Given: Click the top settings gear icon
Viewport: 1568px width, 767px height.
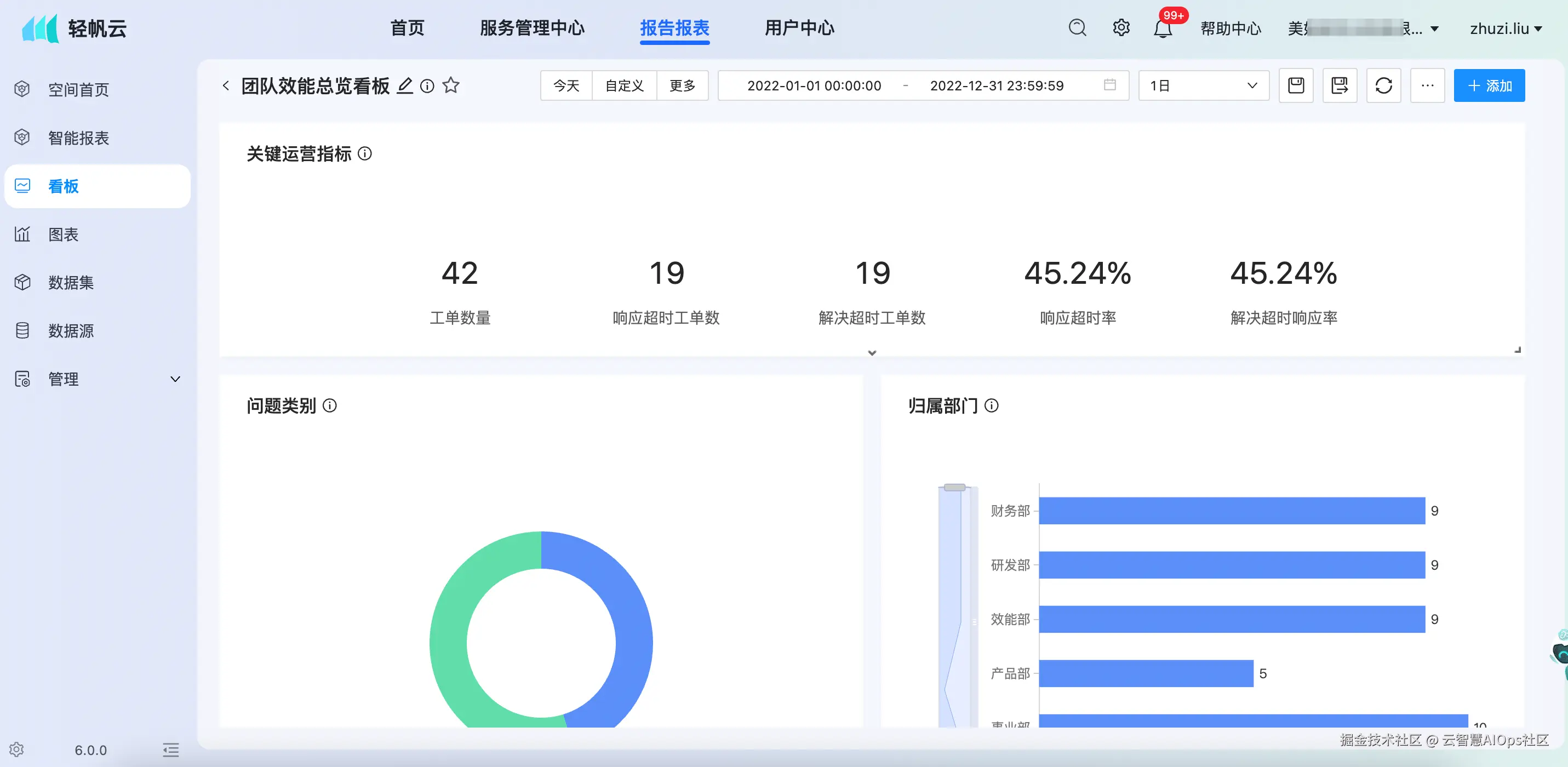Looking at the screenshot, I should [1120, 28].
